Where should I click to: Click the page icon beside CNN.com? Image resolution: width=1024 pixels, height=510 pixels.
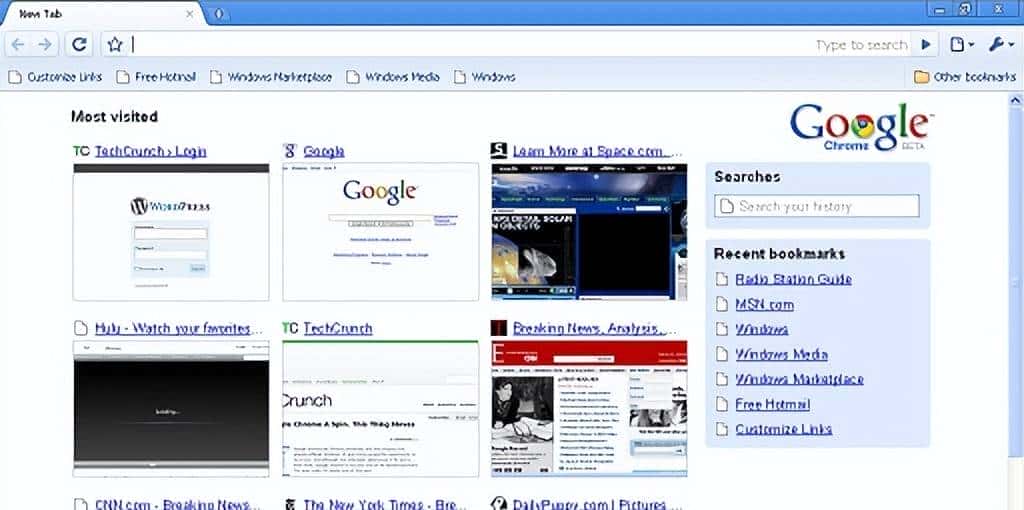(x=80, y=504)
